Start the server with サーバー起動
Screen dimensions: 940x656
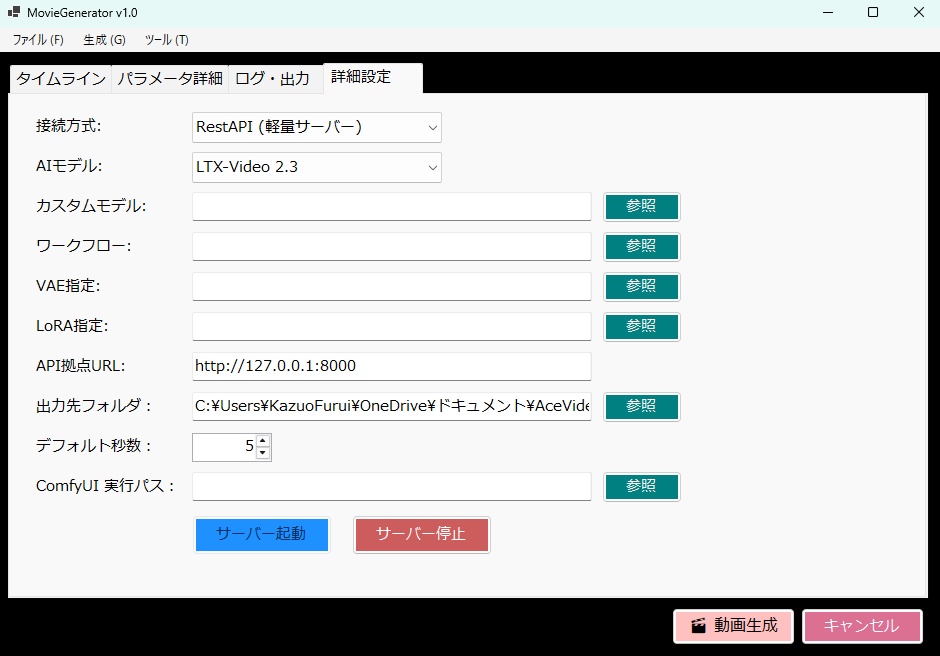pos(262,534)
